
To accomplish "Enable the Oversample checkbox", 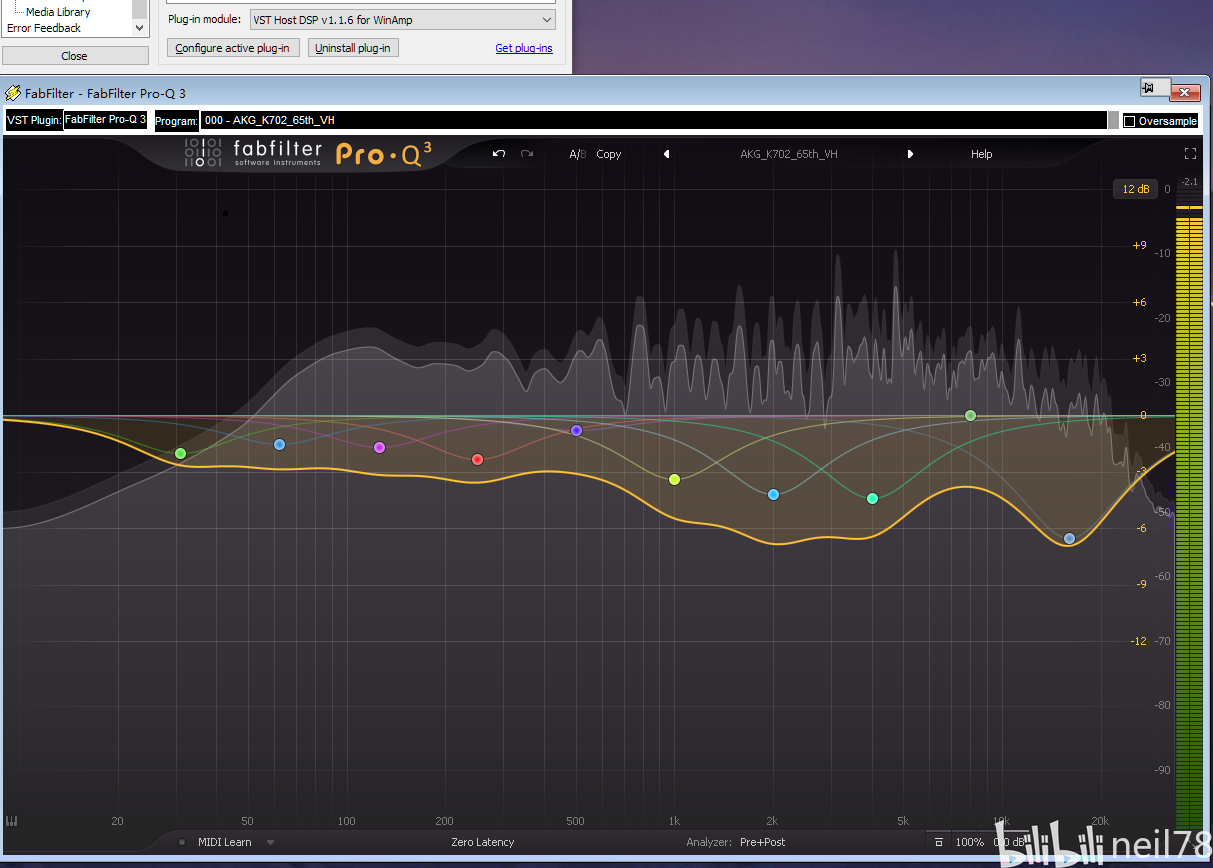I will (1130, 121).
